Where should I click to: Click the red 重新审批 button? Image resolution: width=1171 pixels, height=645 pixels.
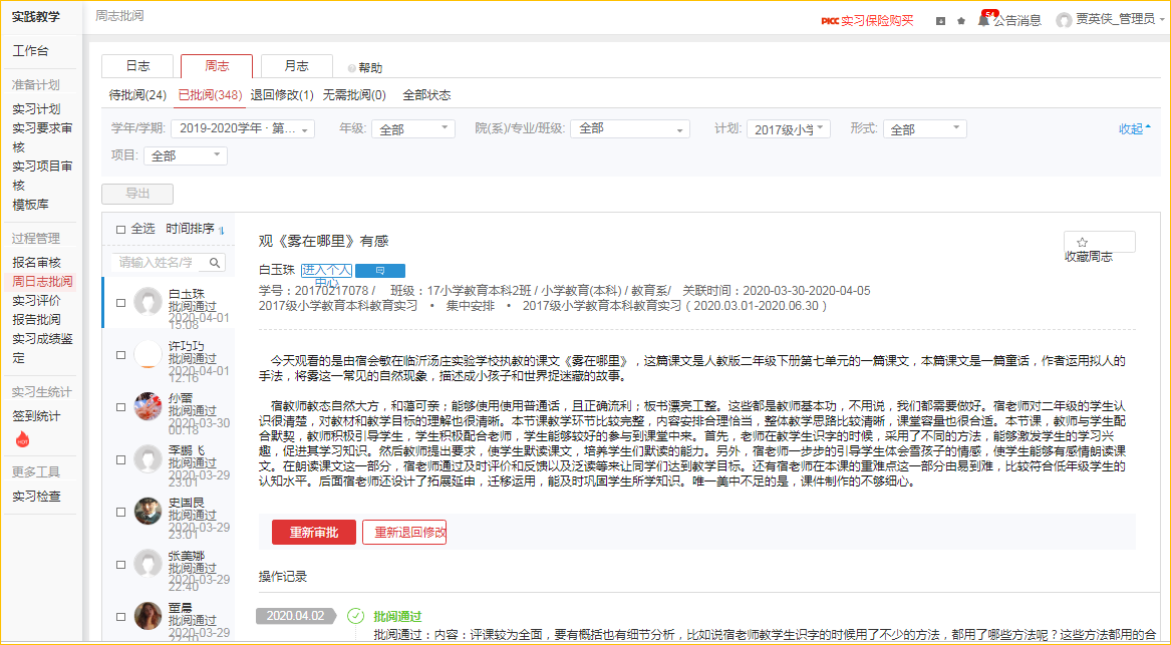coord(313,532)
